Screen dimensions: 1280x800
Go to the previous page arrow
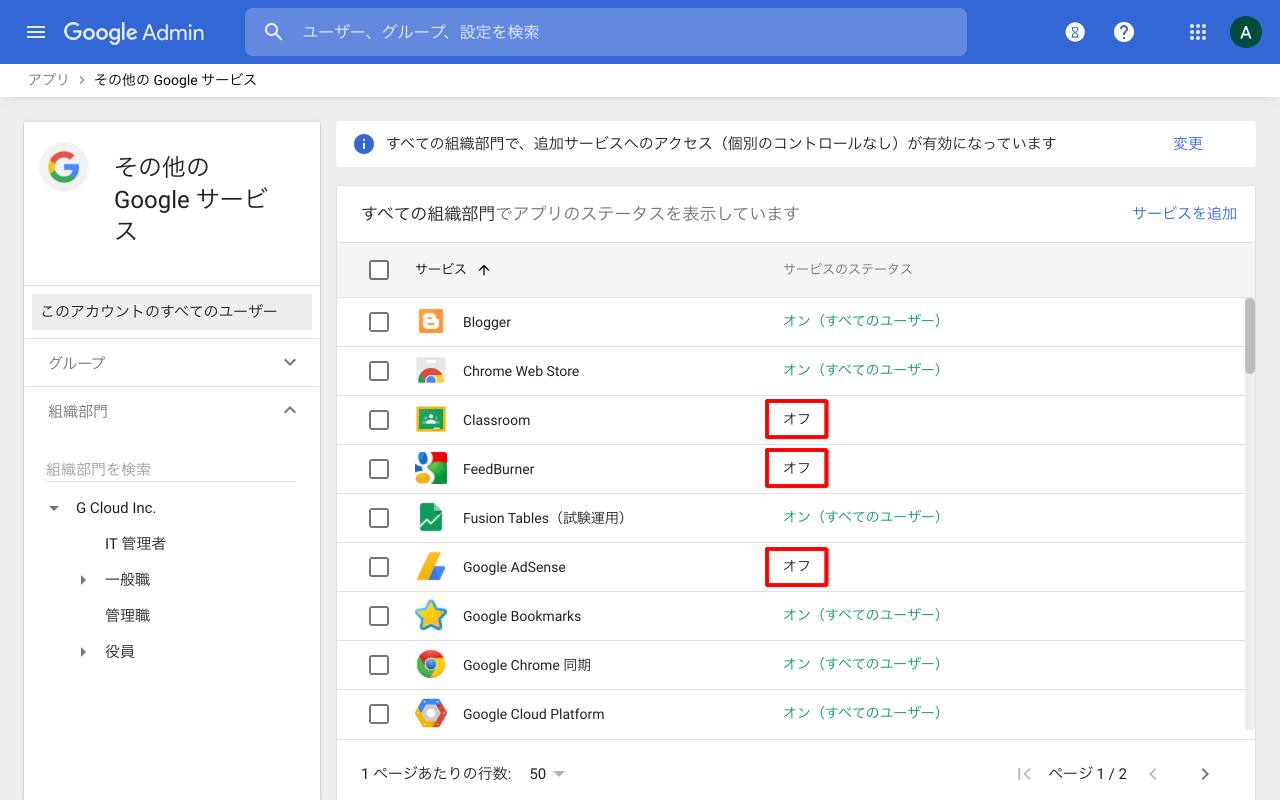1153,774
